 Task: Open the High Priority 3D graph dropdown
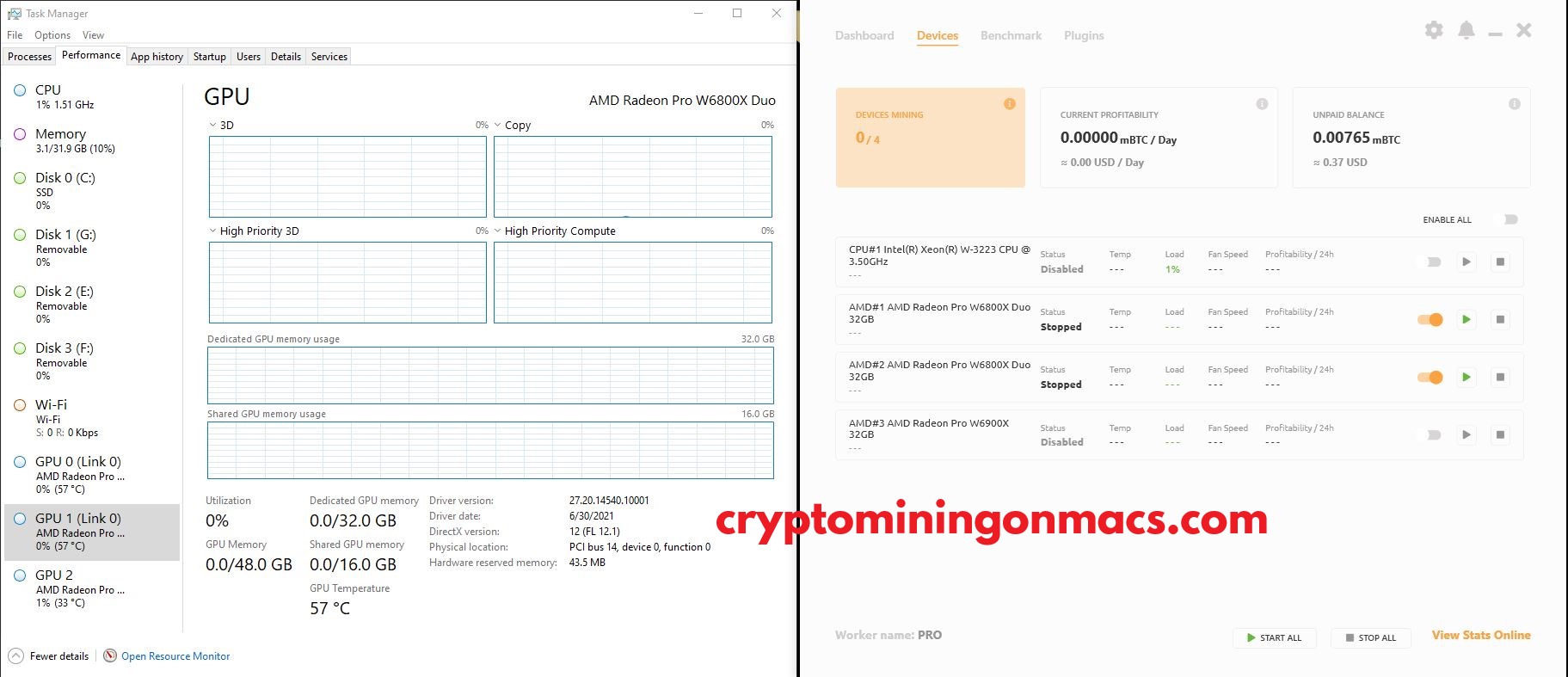[x=213, y=231]
